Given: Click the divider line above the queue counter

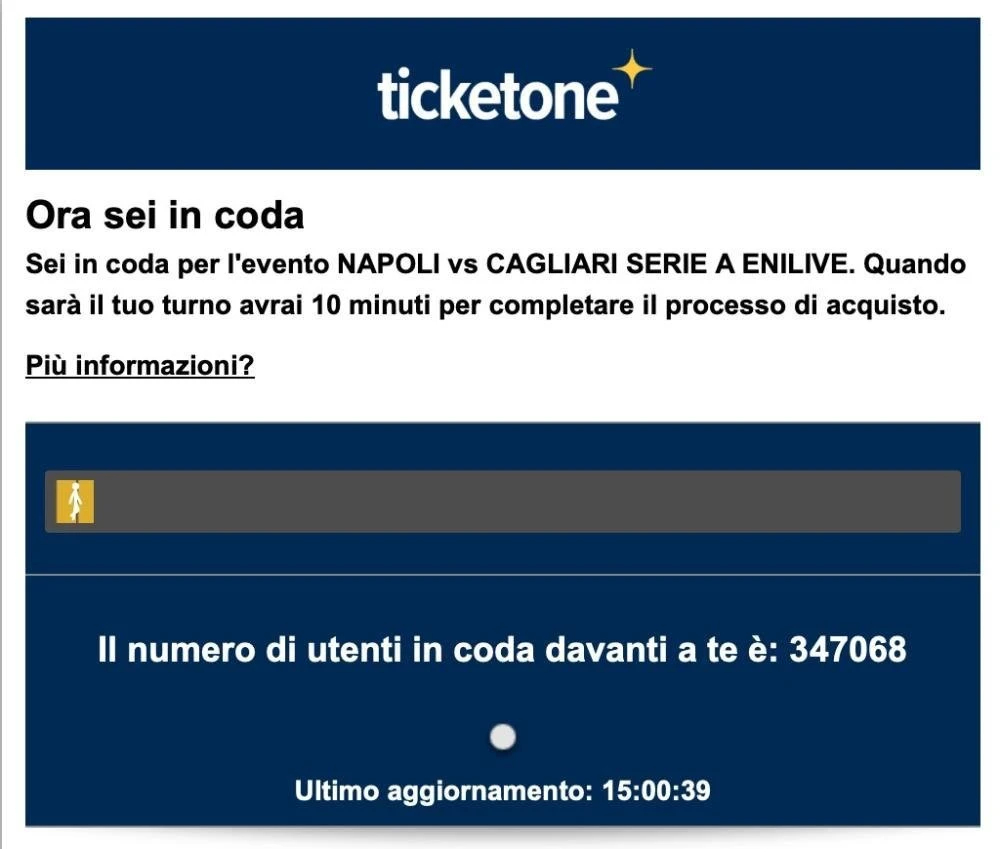Looking at the screenshot, I should click(500, 574).
